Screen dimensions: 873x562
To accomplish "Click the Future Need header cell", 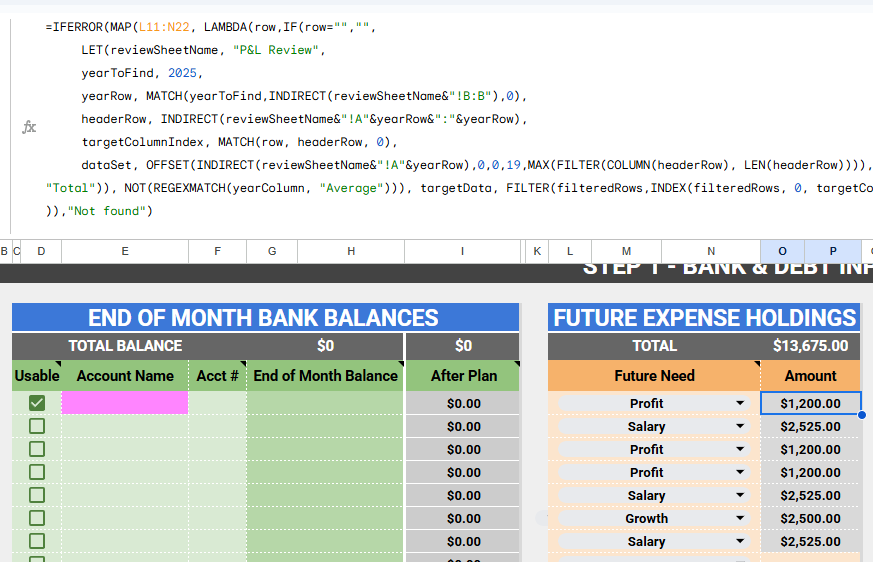I will pos(654,376).
